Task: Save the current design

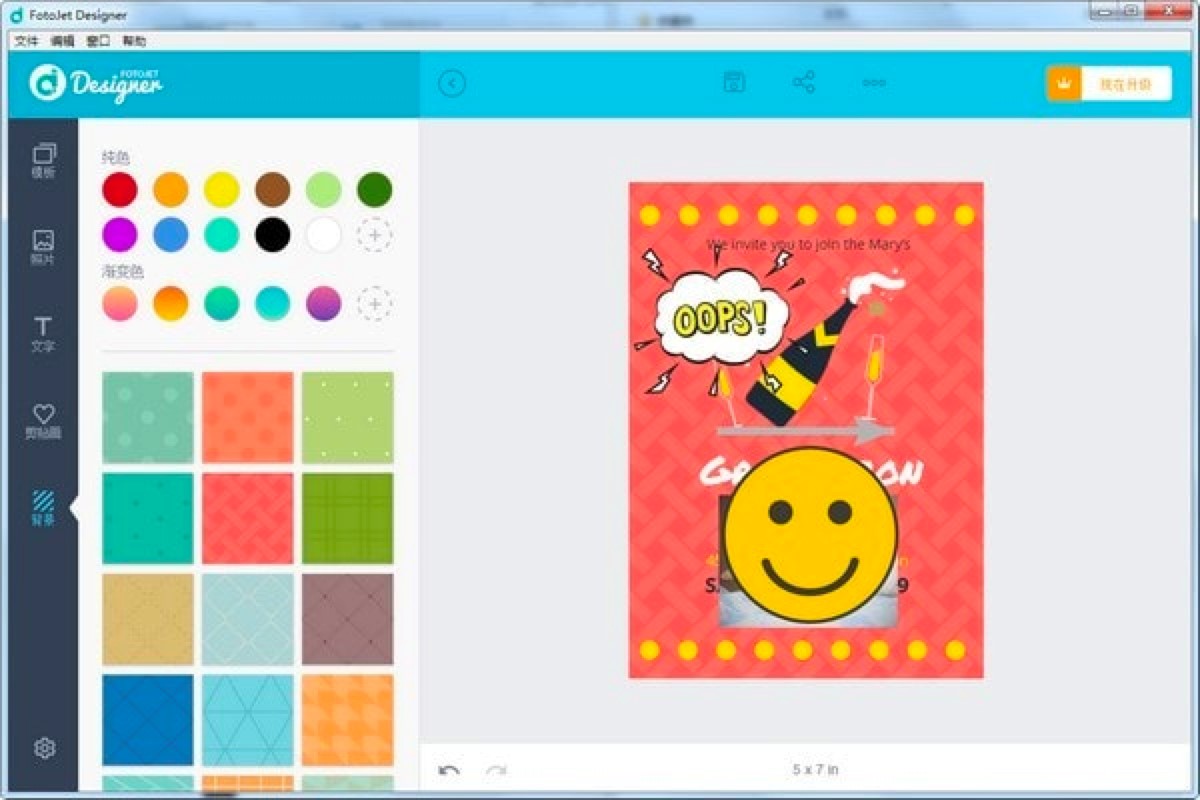Action: 733,82
